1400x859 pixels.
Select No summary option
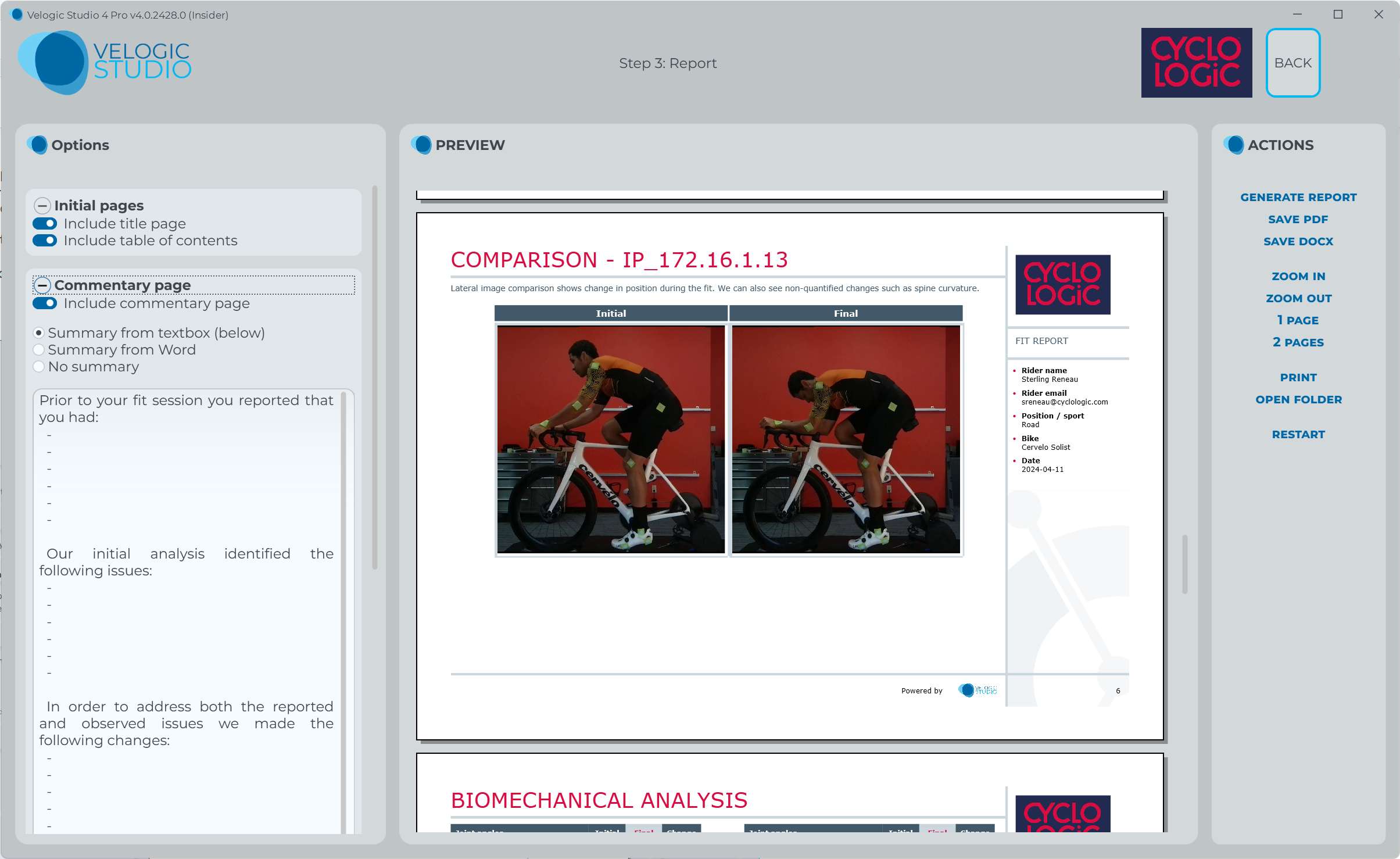(x=38, y=367)
